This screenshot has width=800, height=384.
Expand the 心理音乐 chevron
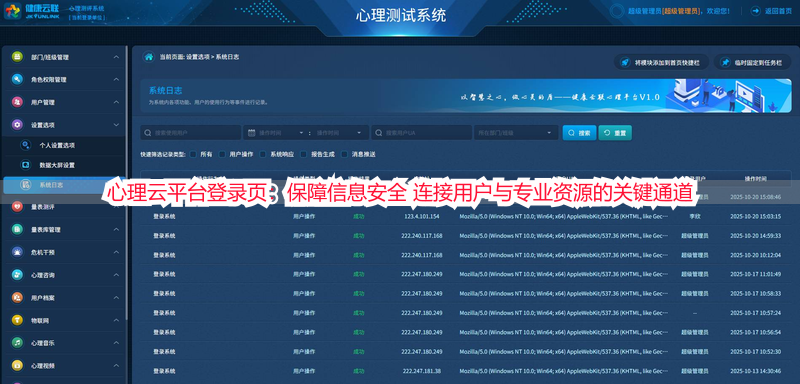[x=116, y=343]
